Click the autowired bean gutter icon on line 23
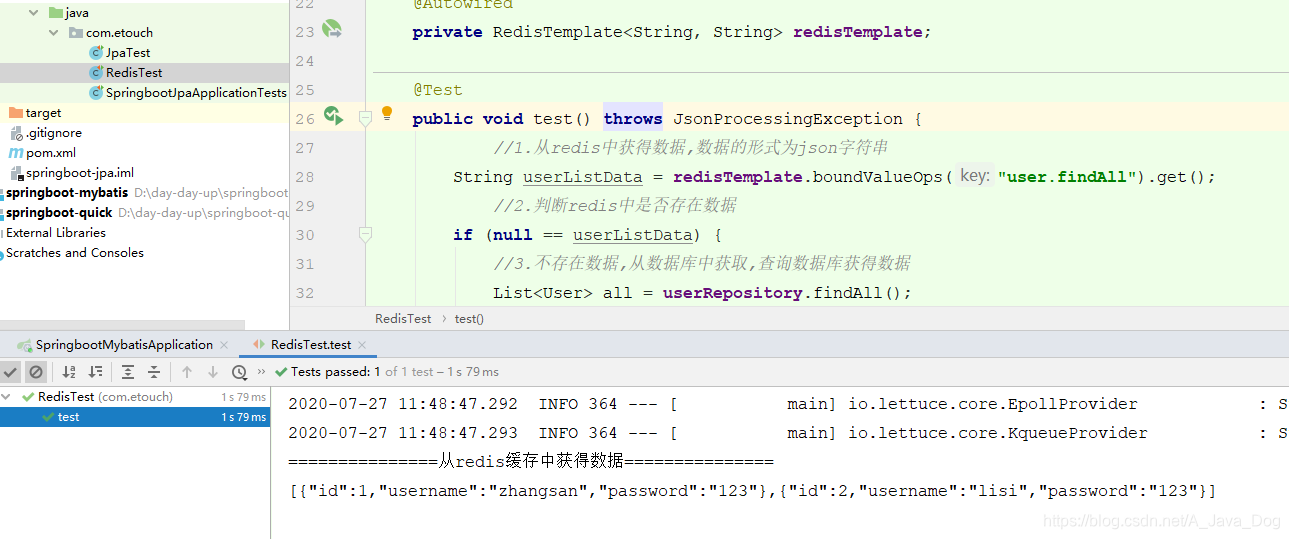Image resolution: width=1289 pixels, height=539 pixels. (332, 30)
